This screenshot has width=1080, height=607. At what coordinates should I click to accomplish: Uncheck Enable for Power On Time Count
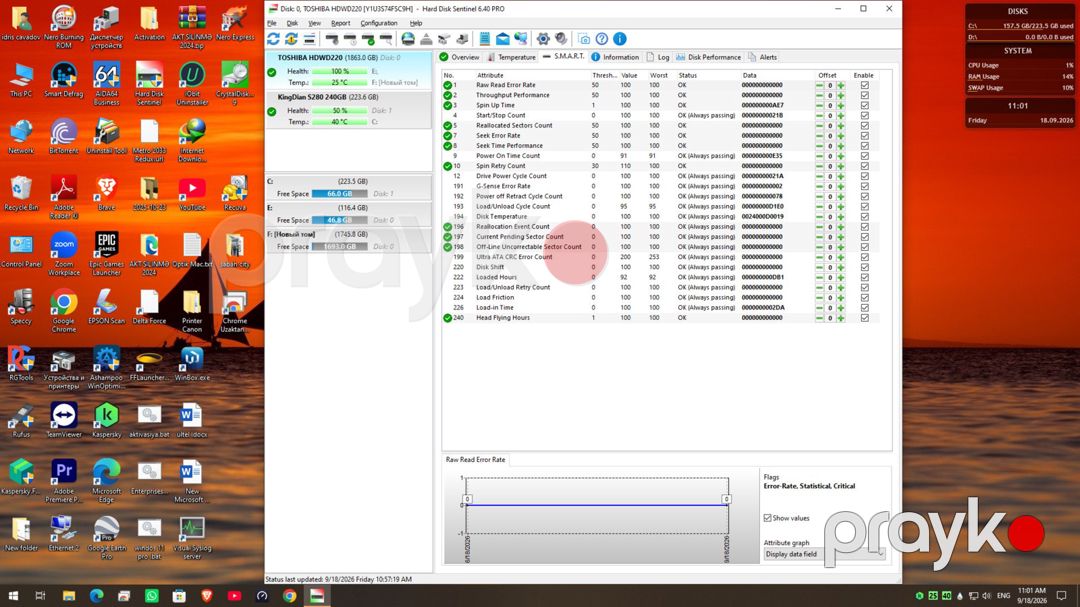tap(864, 156)
